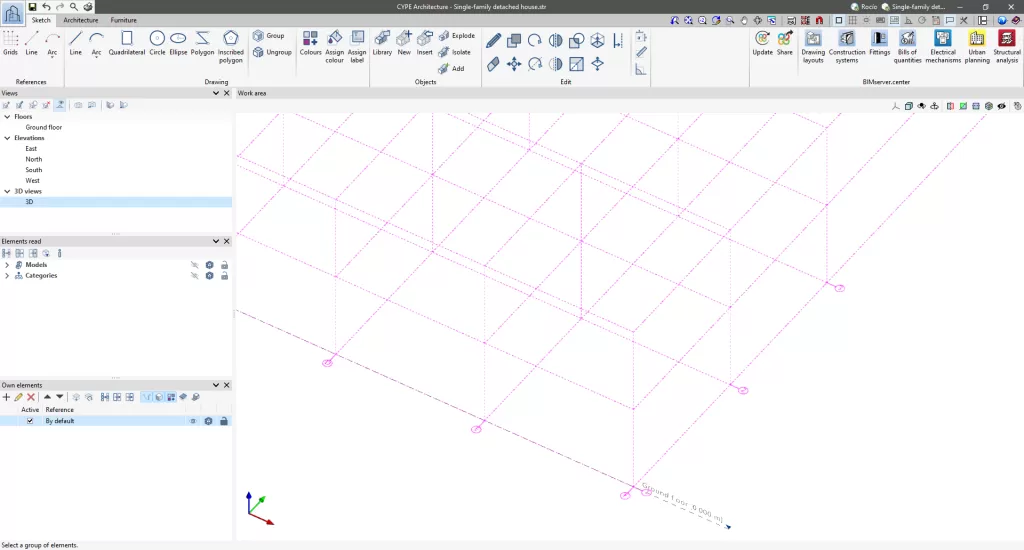Screen dimensions: 1024x550
Task: Open the Colours palette tool
Action: 310,43
